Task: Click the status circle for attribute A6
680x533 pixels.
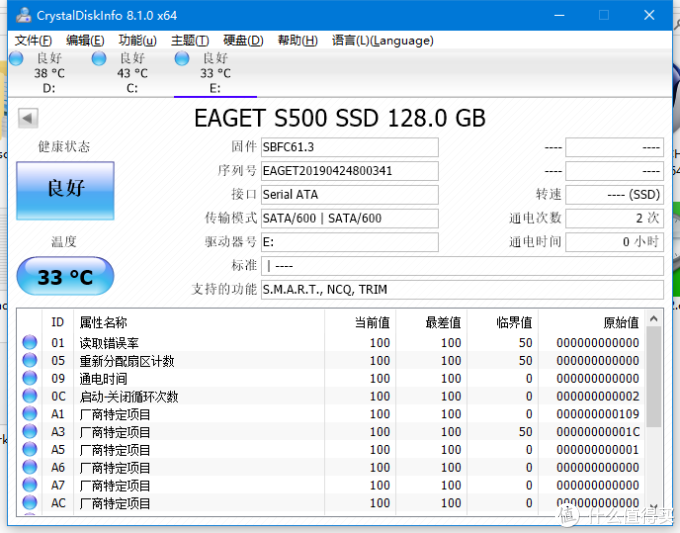Action: (x=30, y=467)
